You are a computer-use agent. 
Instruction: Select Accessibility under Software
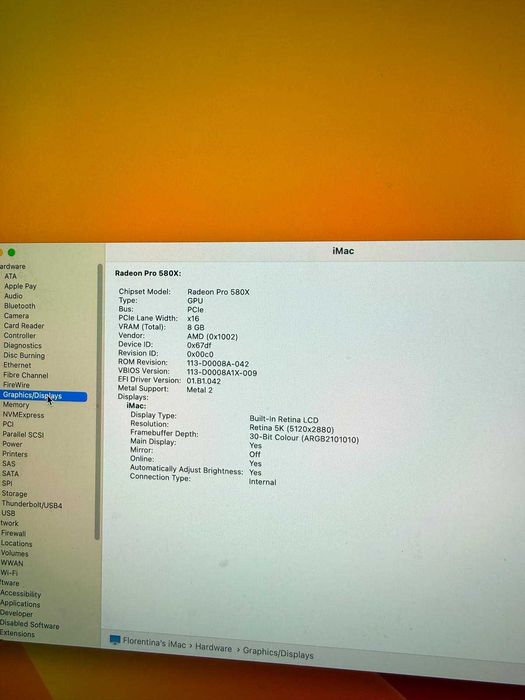pos(21,594)
